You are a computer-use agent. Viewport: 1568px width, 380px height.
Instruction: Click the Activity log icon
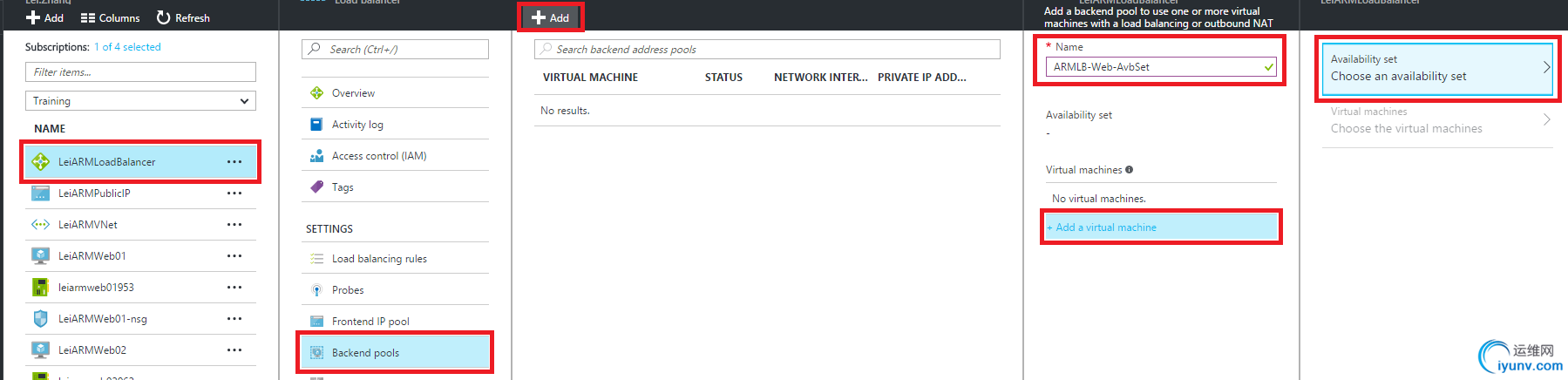click(317, 125)
